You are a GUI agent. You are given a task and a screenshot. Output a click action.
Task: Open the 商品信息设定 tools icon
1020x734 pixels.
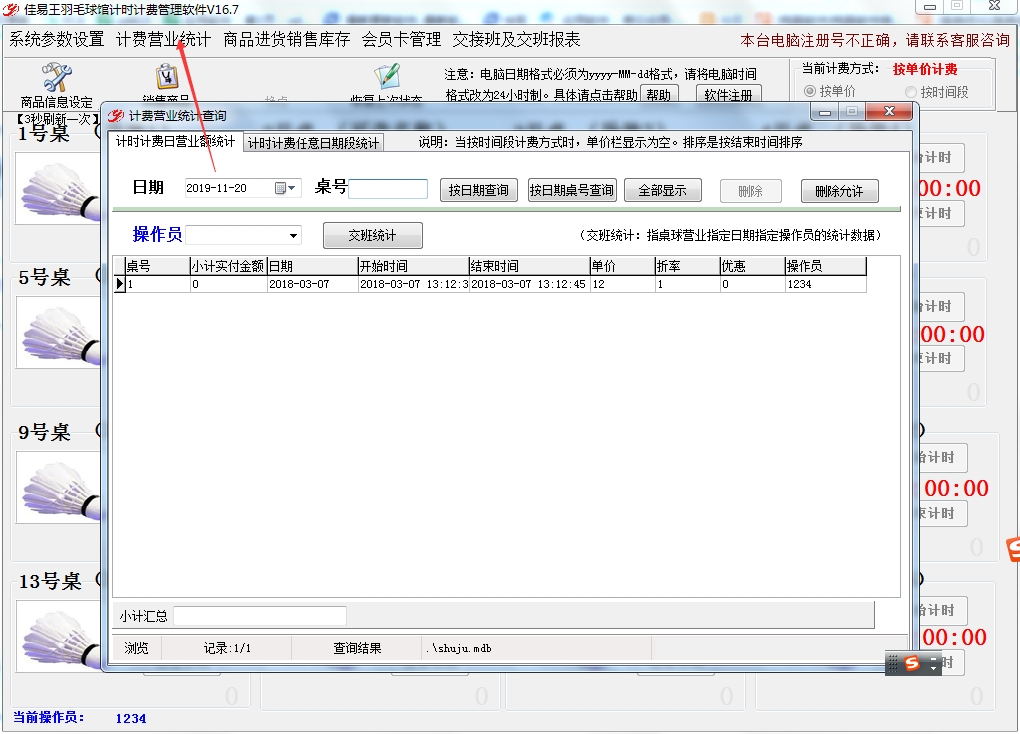57,77
